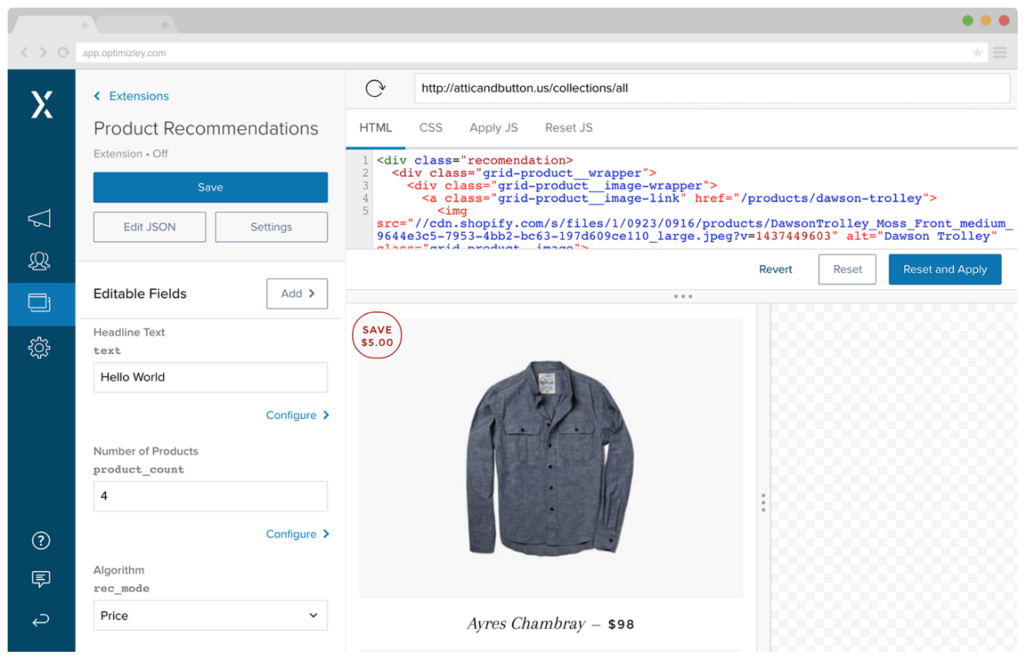
Task: Open the Algorithm Price dropdown
Action: pos(210,616)
